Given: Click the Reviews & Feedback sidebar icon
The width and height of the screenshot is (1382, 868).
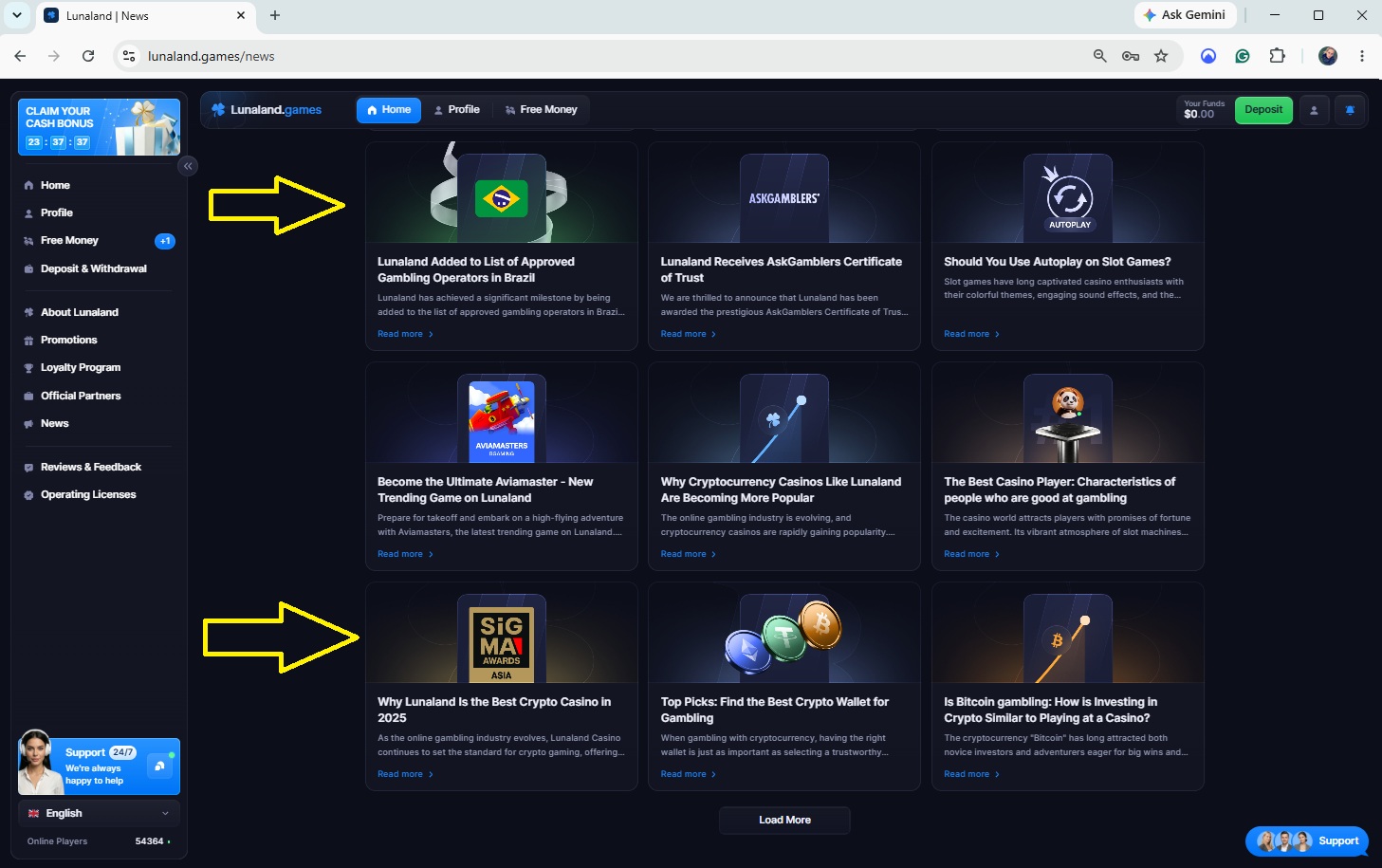Looking at the screenshot, I should 28,468.
